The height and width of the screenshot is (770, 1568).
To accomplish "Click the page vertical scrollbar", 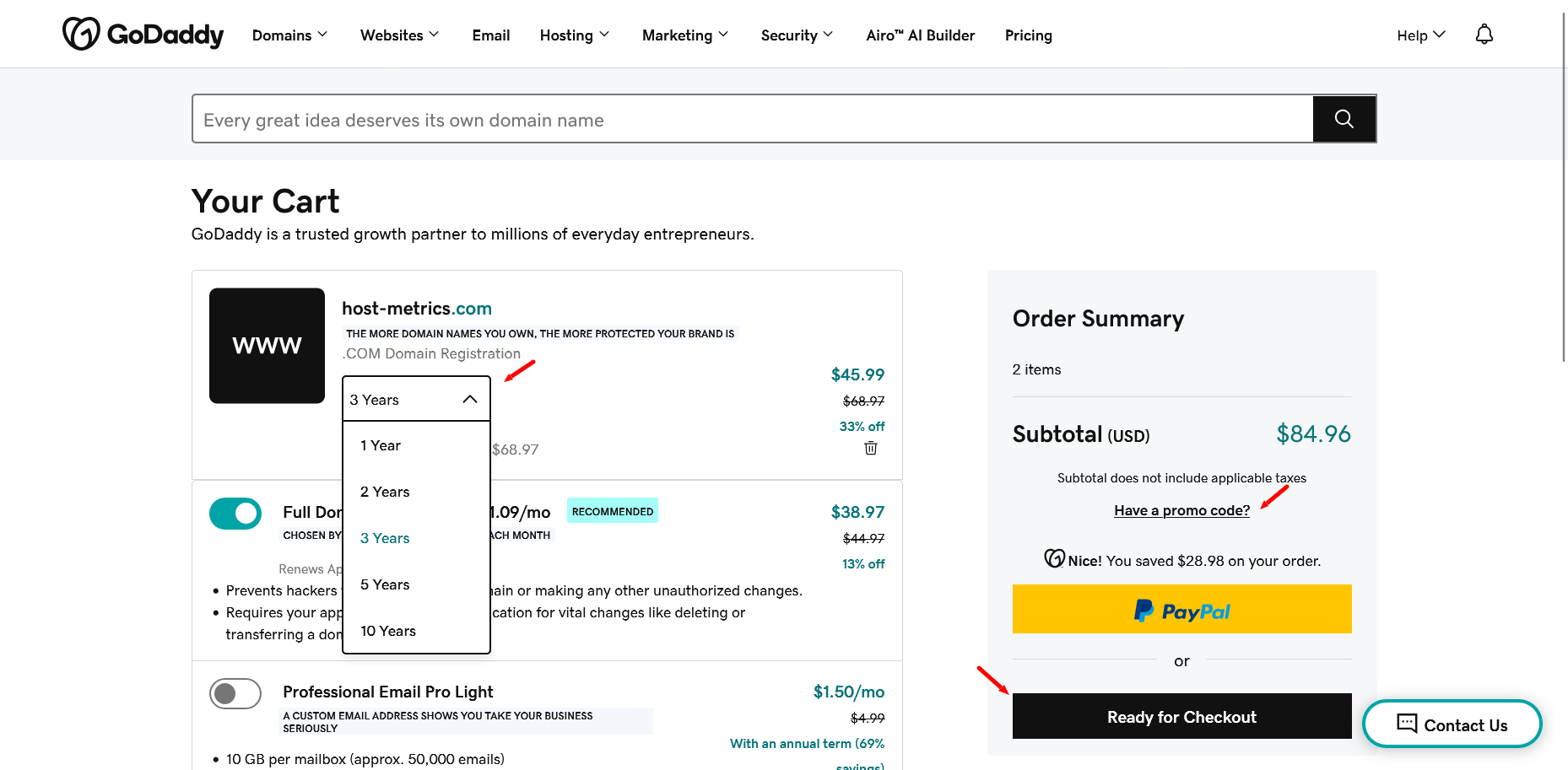I will [1564, 186].
